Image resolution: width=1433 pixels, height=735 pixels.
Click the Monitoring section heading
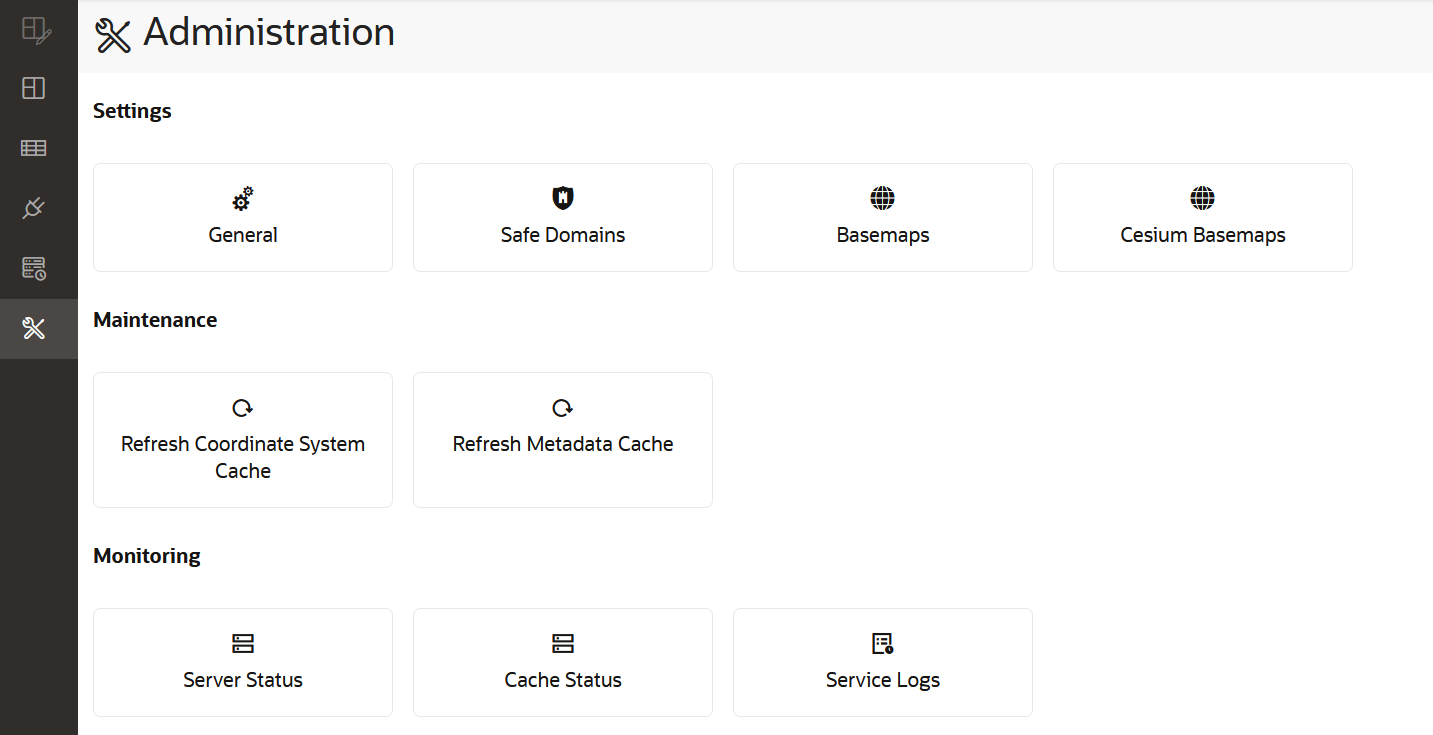click(x=147, y=556)
